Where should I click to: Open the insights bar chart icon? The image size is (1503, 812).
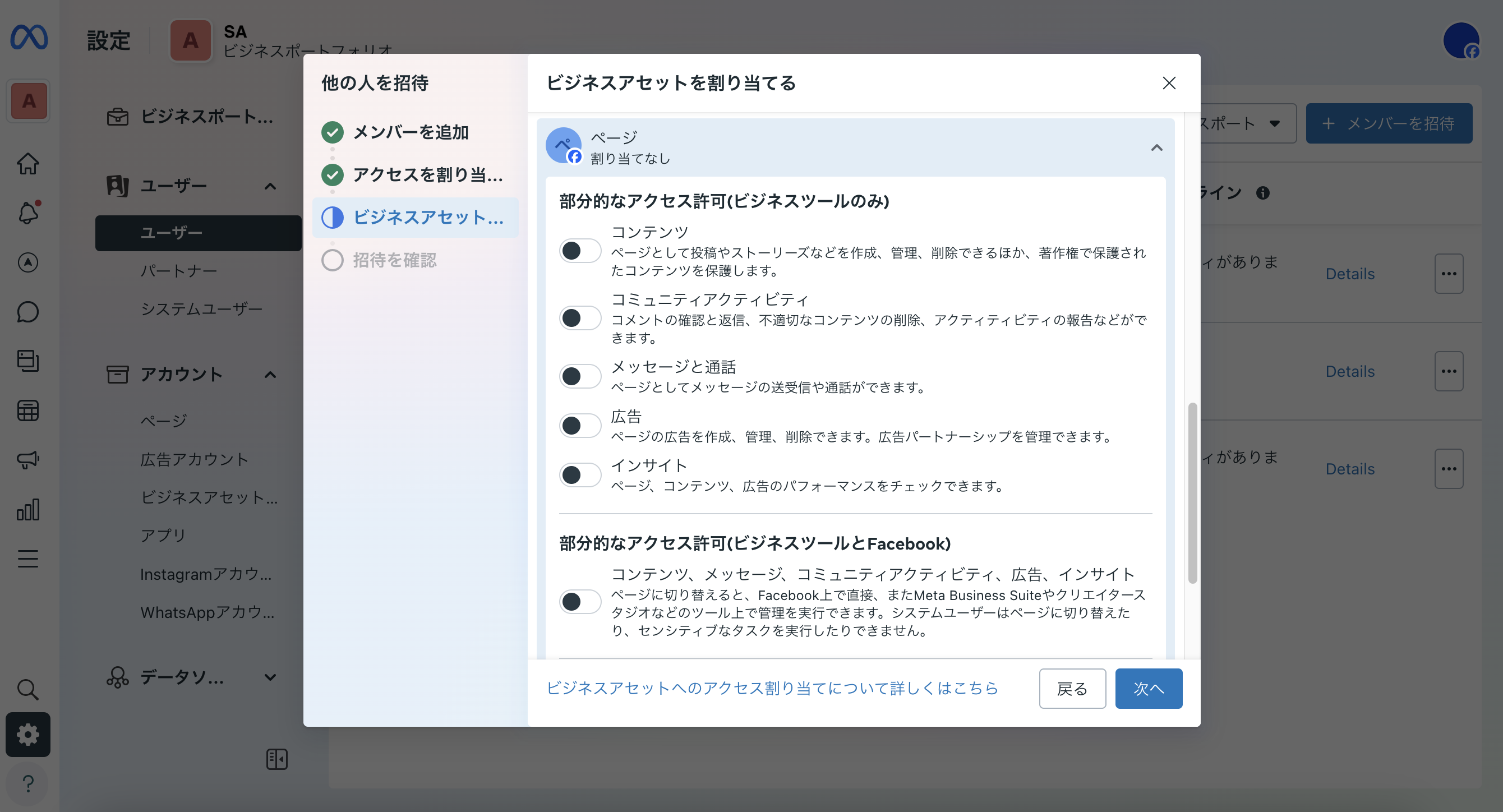[x=27, y=509]
